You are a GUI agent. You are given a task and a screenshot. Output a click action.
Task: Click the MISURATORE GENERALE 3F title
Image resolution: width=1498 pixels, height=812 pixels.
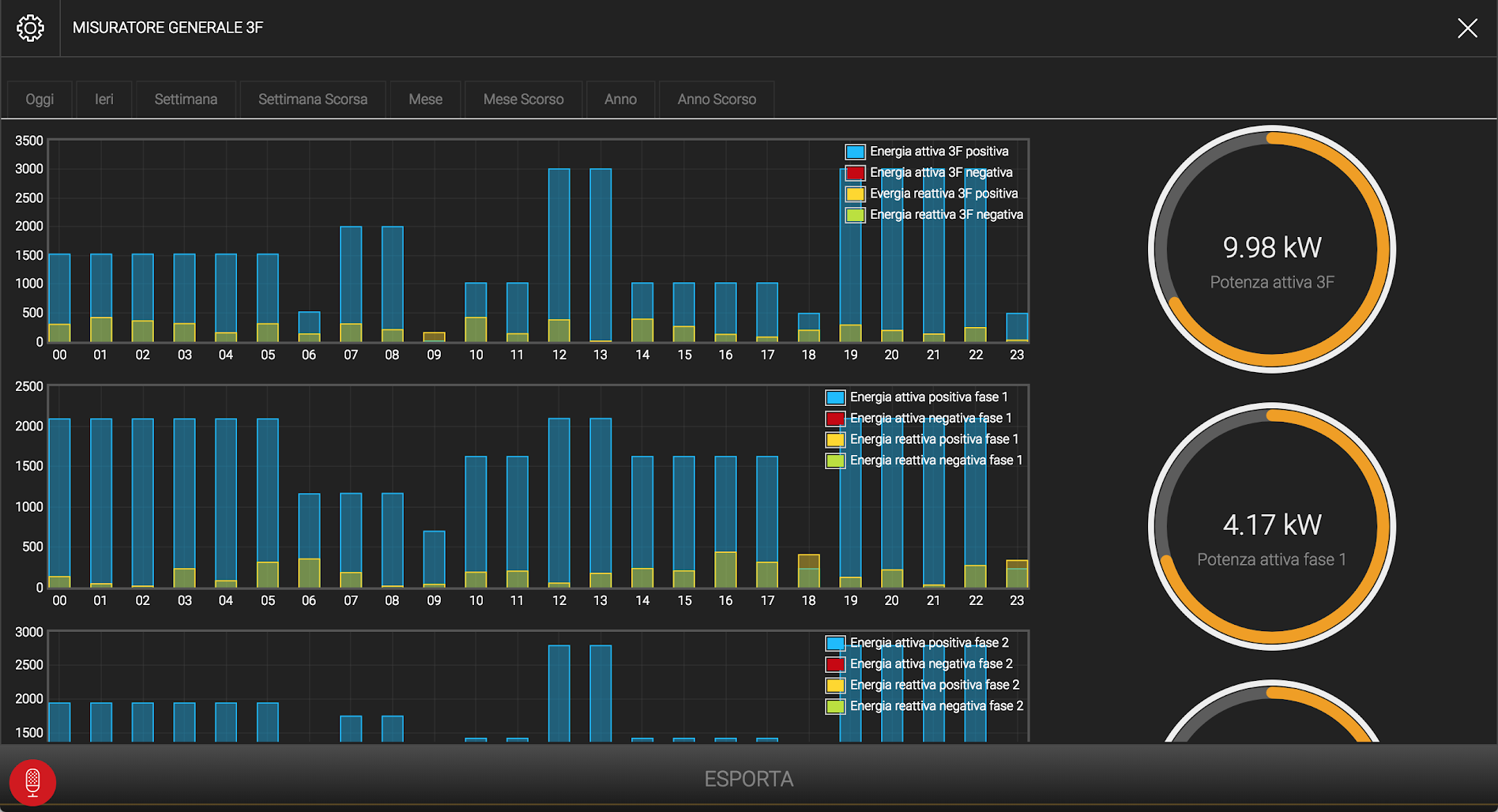[x=167, y=28]
